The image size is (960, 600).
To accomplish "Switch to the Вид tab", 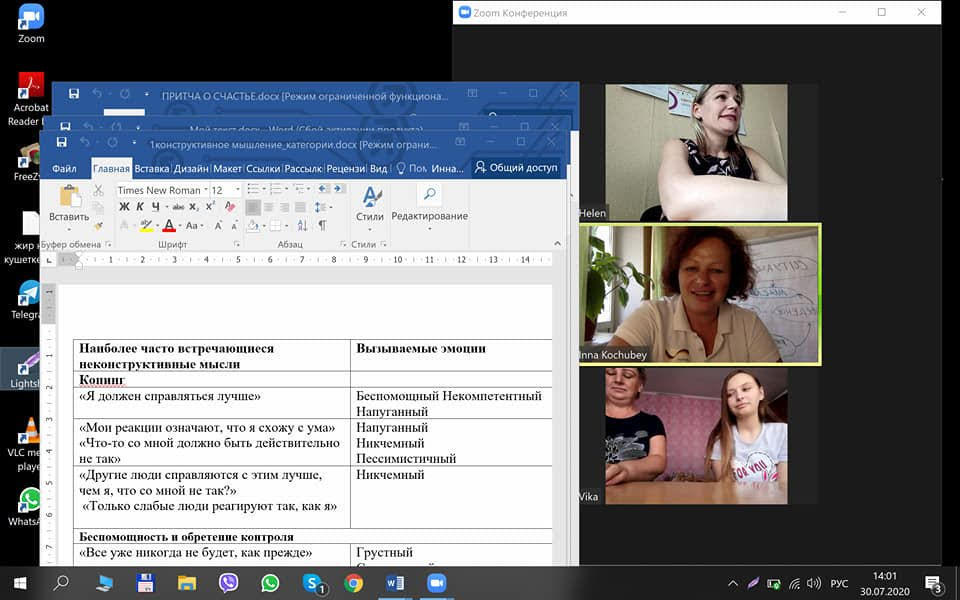I will click(378, 168).
